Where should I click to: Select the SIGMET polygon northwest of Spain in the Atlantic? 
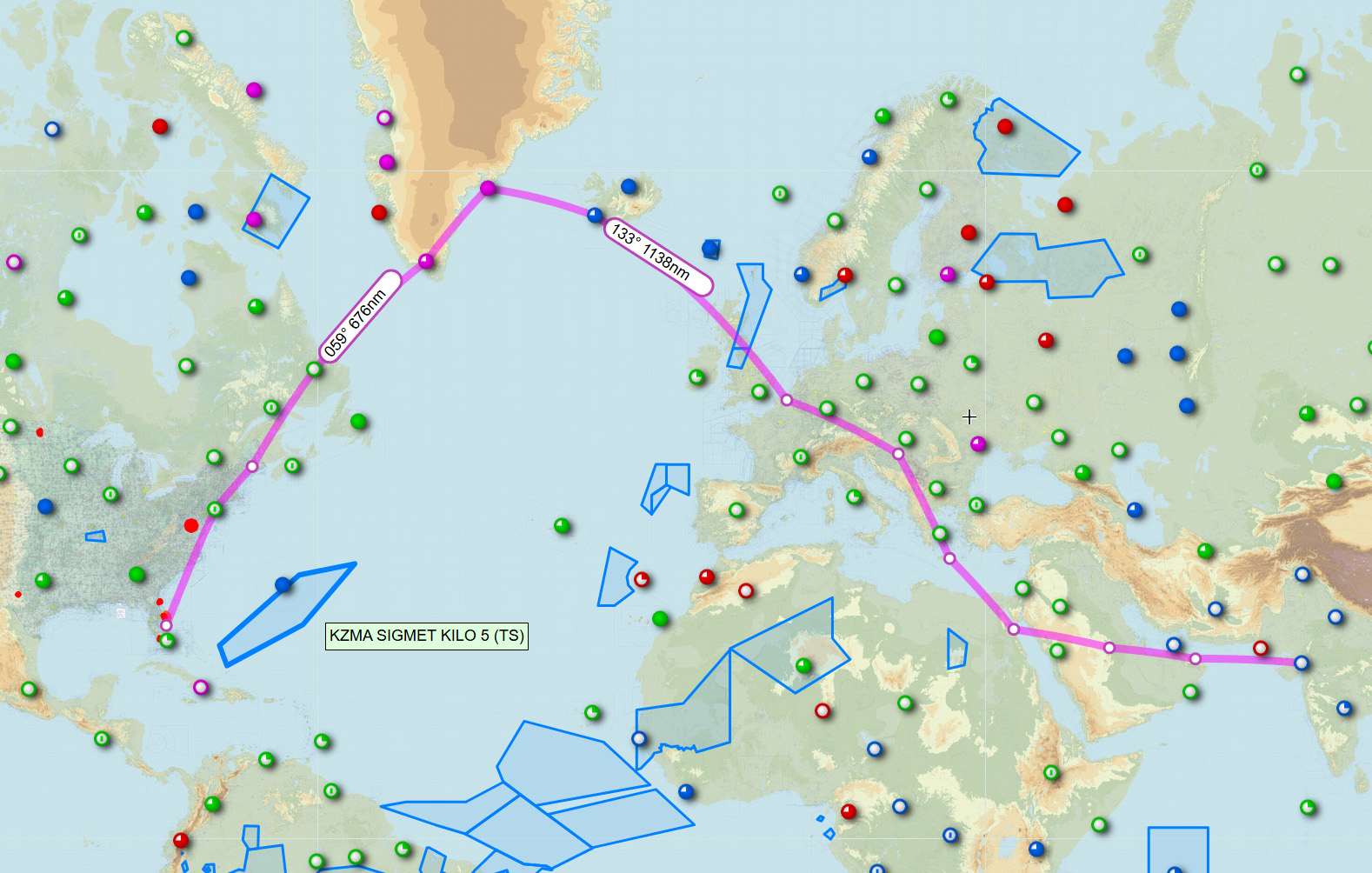(x=665, y=488)
